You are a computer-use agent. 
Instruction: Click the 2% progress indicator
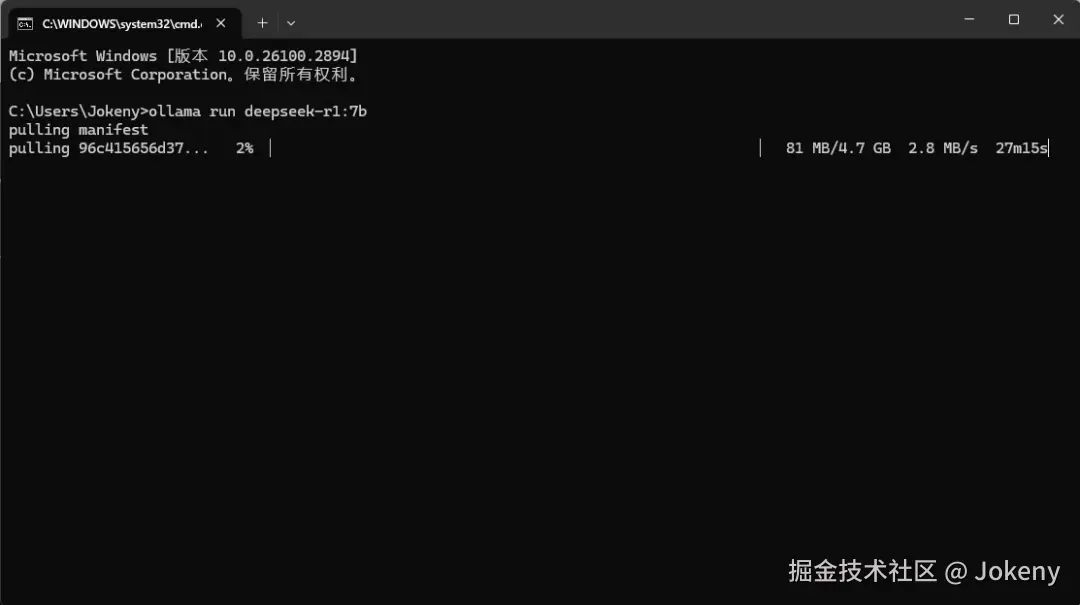point(245,148)
